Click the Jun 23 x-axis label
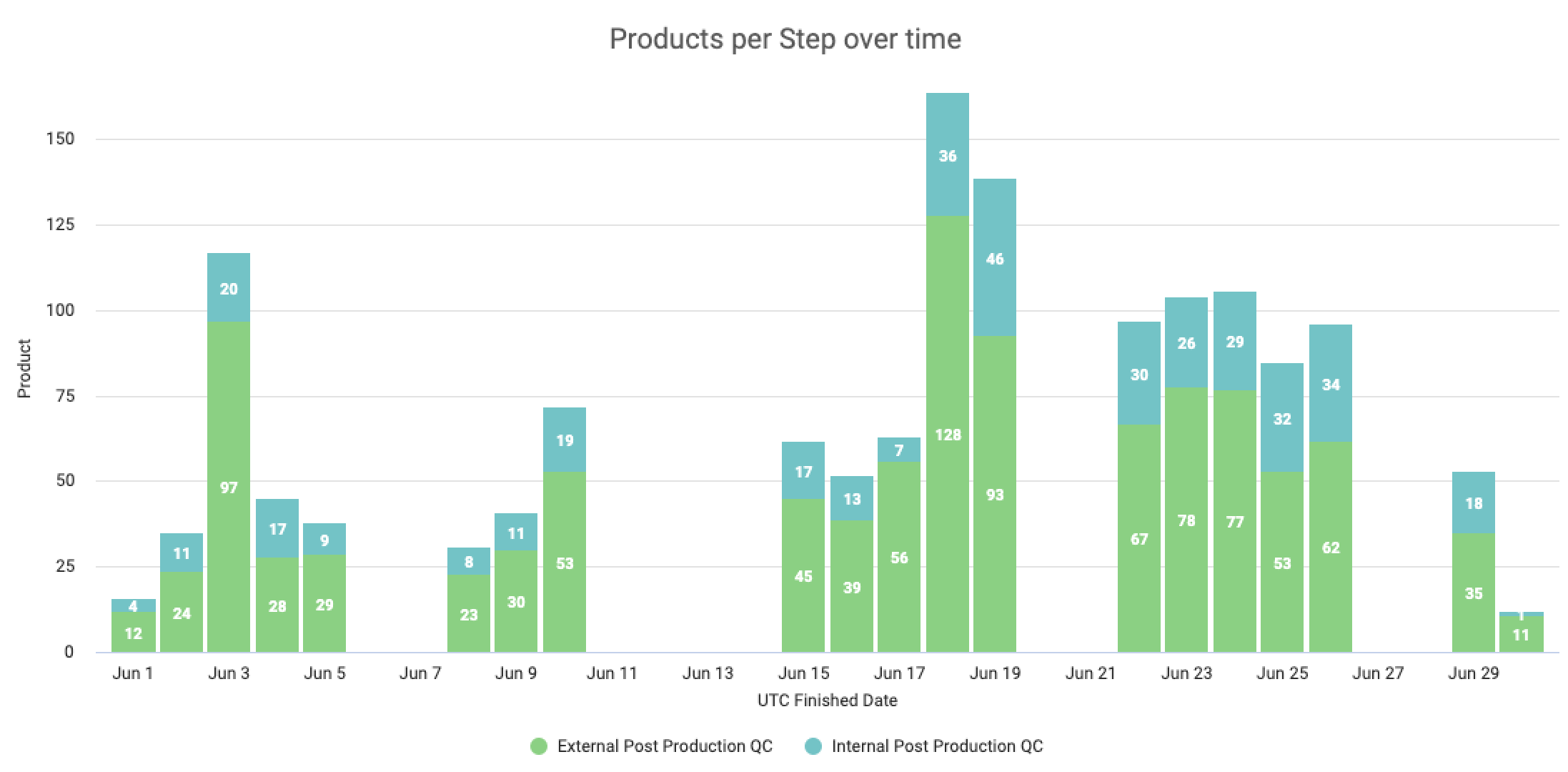The image size is (1568, 772). (1186, 673)
